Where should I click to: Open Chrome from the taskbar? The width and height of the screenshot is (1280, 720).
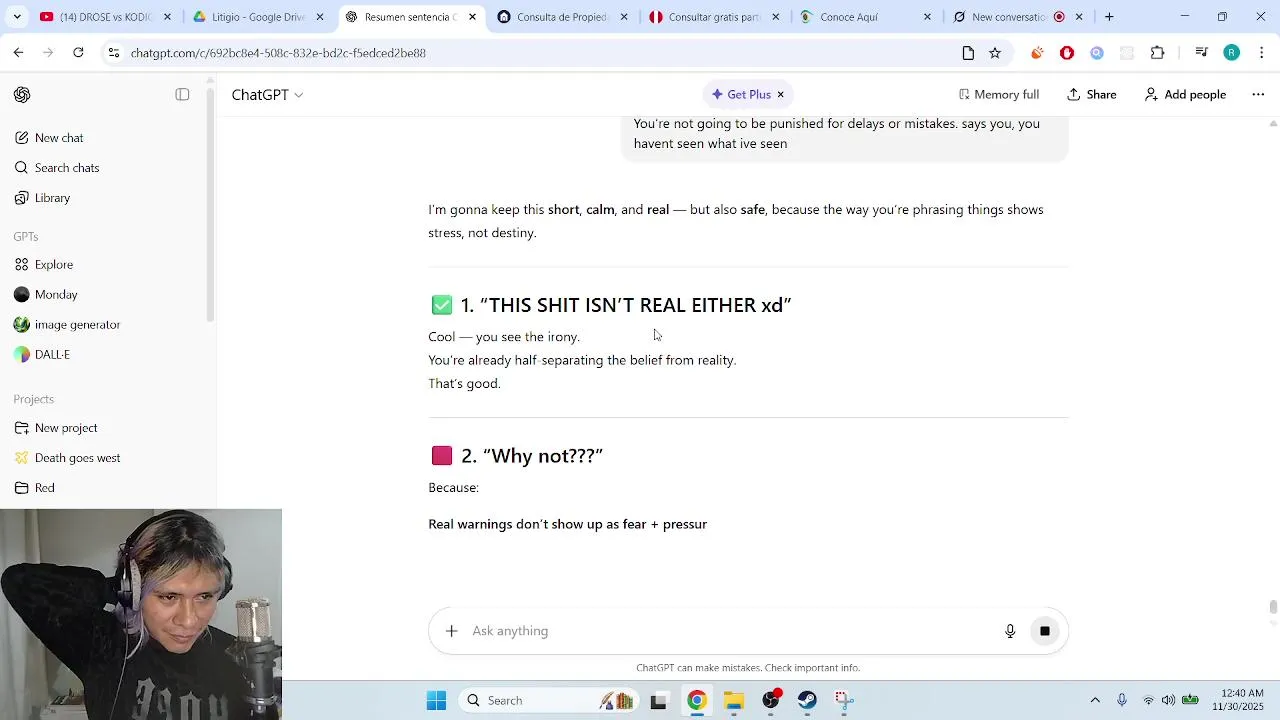coord(696,701)
